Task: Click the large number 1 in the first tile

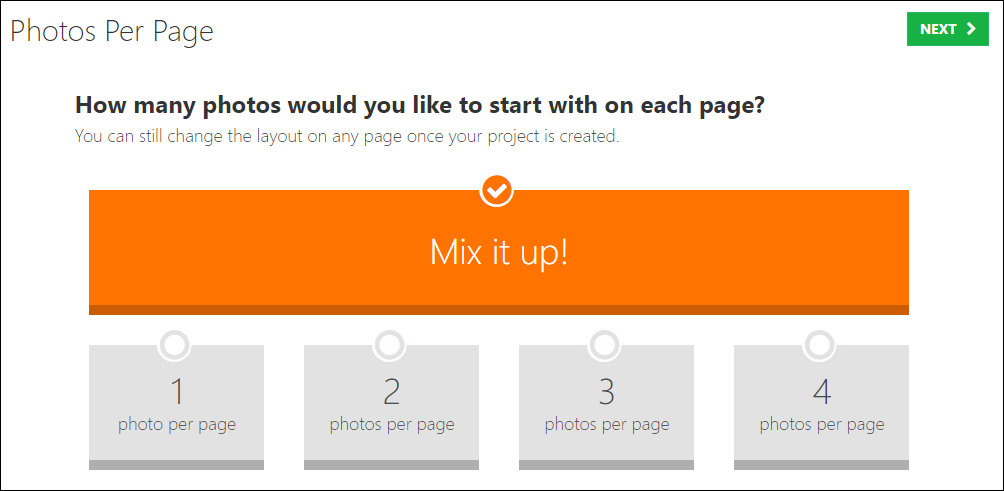Action: [x=177, y=392]
